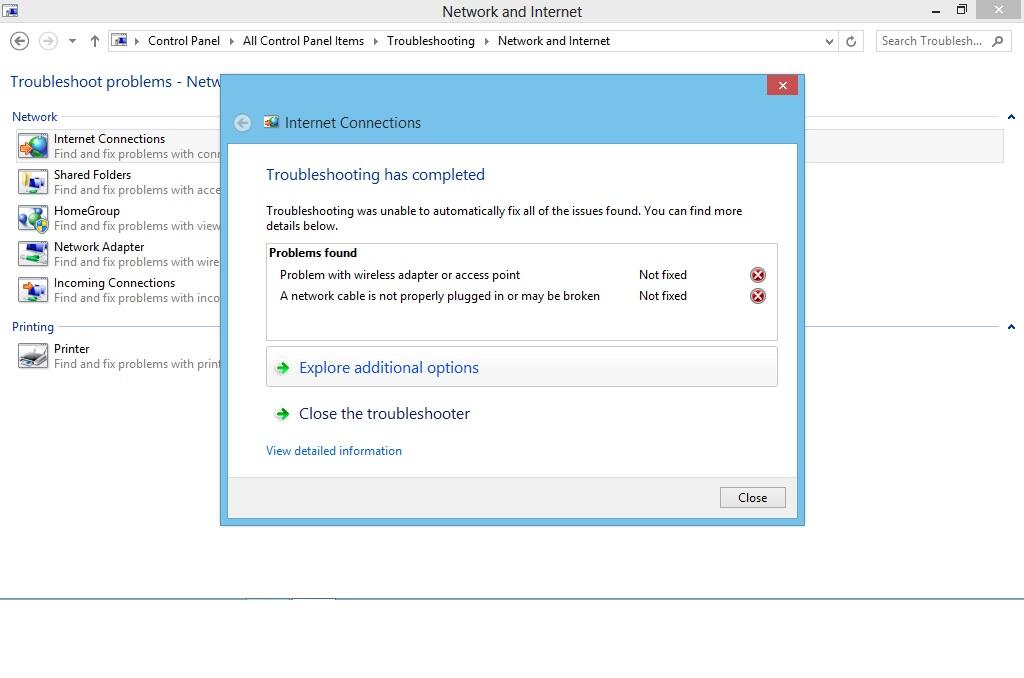1024x678 pixels.
Task: Navigate to Troubleshooting breadcrumb
Action: click(x=430, y=40)
